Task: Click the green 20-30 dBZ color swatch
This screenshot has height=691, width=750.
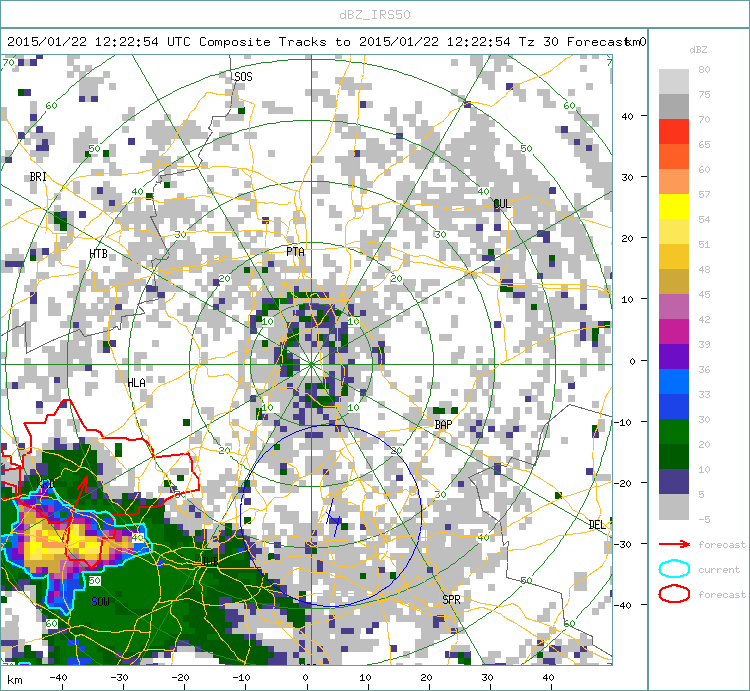Action: [x=674, y=431]
